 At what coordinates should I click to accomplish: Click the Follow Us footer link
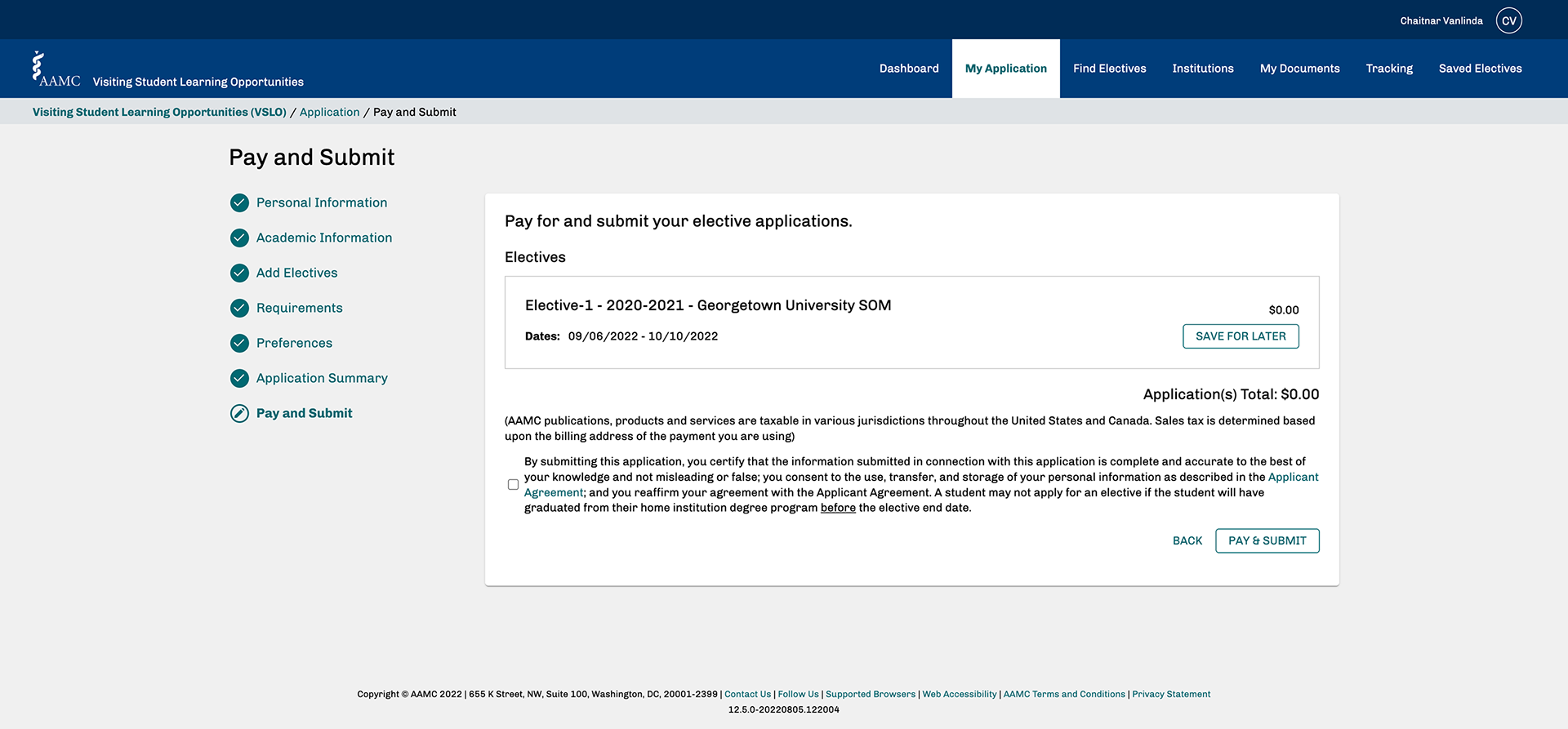pyautogui.click(x=798, y=694)
